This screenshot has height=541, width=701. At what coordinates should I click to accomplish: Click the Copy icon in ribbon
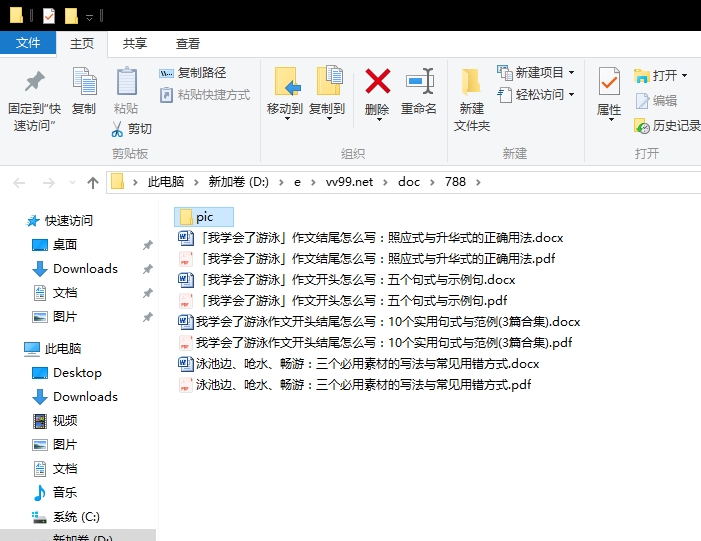(x=84, y=81)
